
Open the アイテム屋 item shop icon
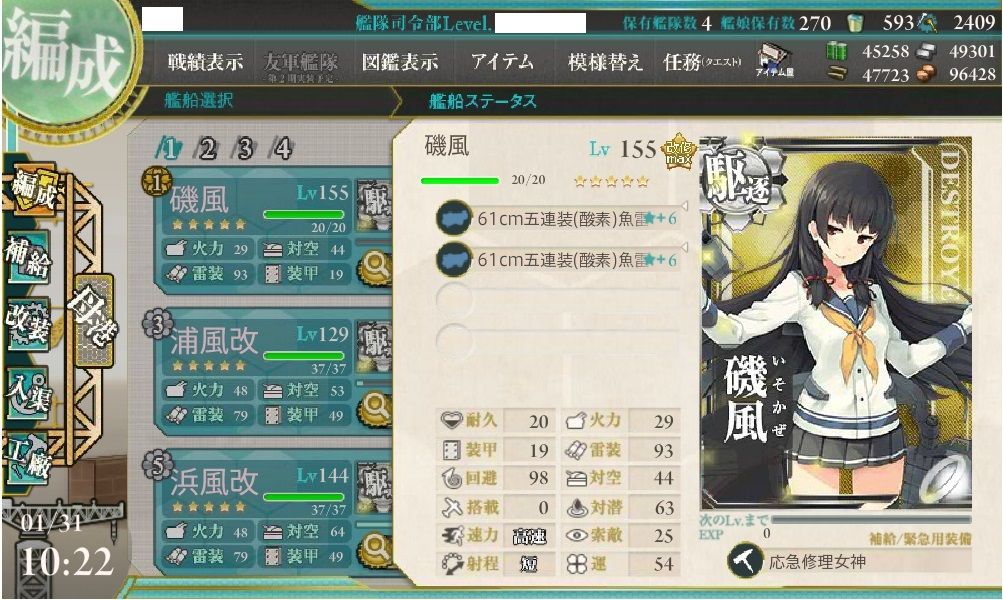click(x=775, y=61)
